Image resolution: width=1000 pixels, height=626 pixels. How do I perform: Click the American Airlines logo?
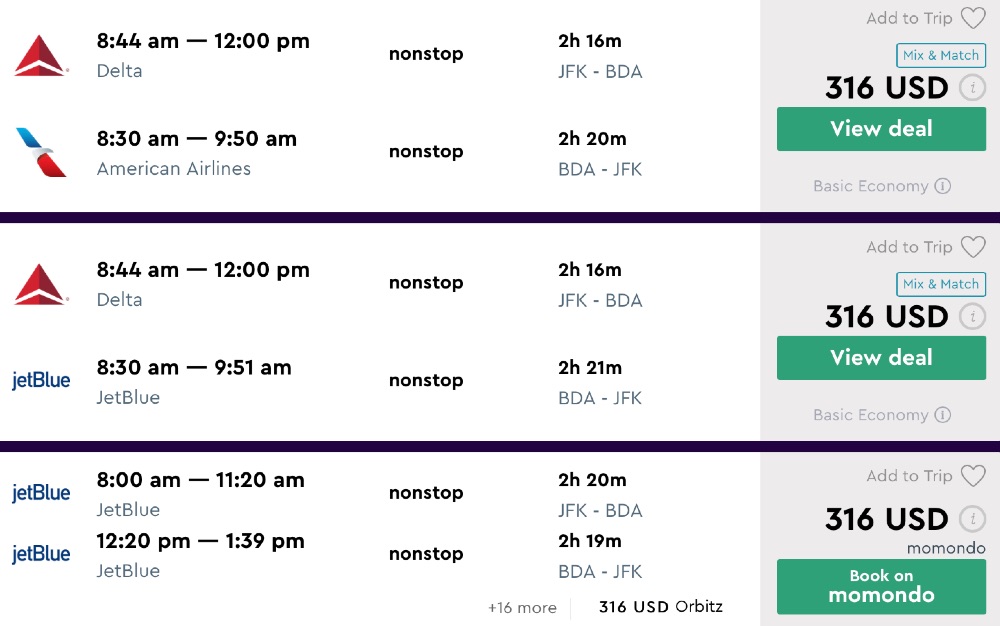click(41, 152)
